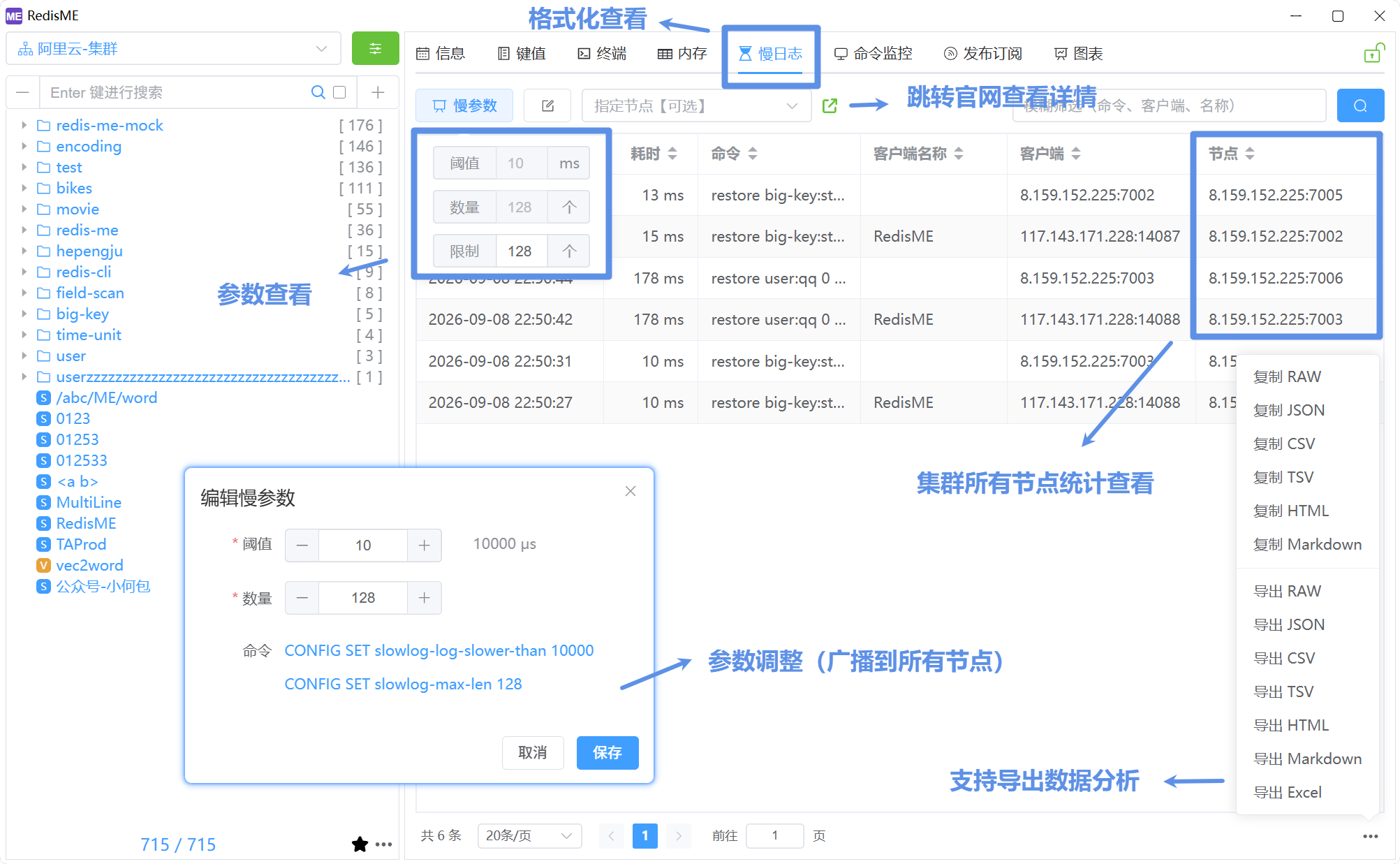
Task: Open table more options ellipsis at bottom right
Action: (x=1370, y=836)
